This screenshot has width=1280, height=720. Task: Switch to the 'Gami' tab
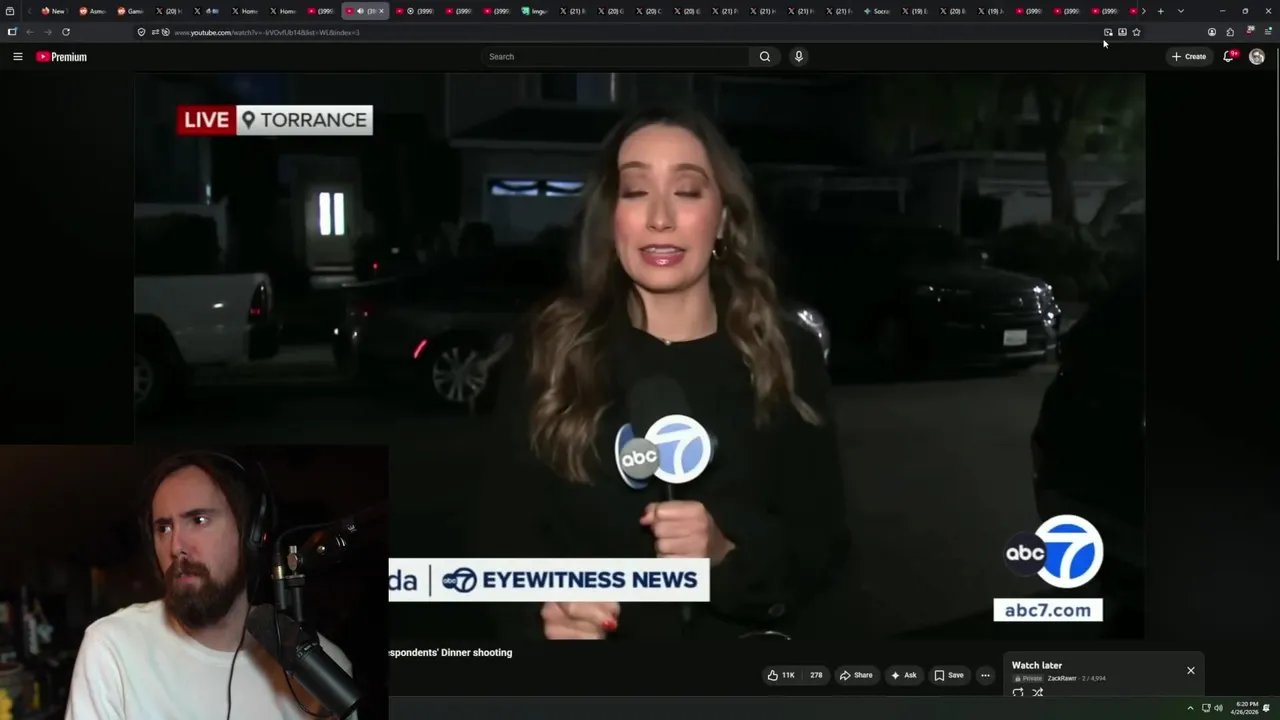coord(130,11)
